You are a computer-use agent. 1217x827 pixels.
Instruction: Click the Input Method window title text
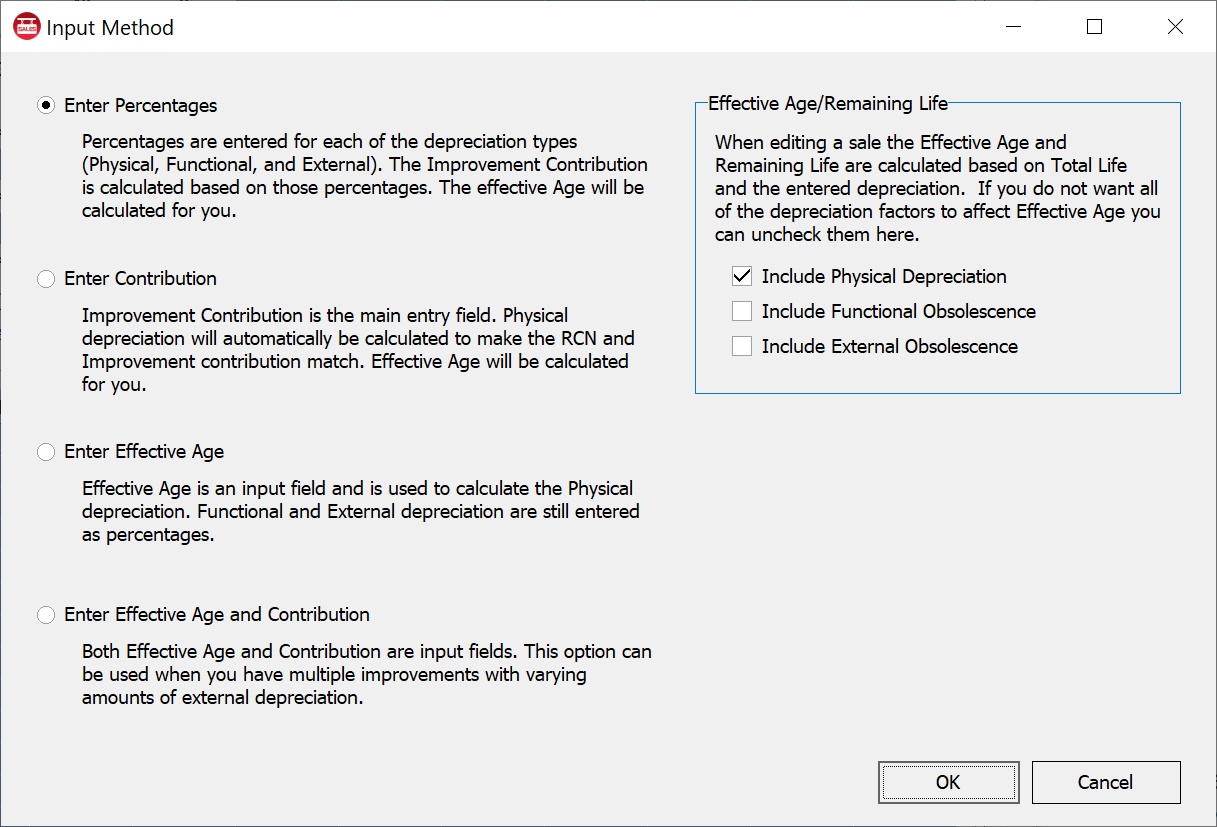[x=110, y=28]
